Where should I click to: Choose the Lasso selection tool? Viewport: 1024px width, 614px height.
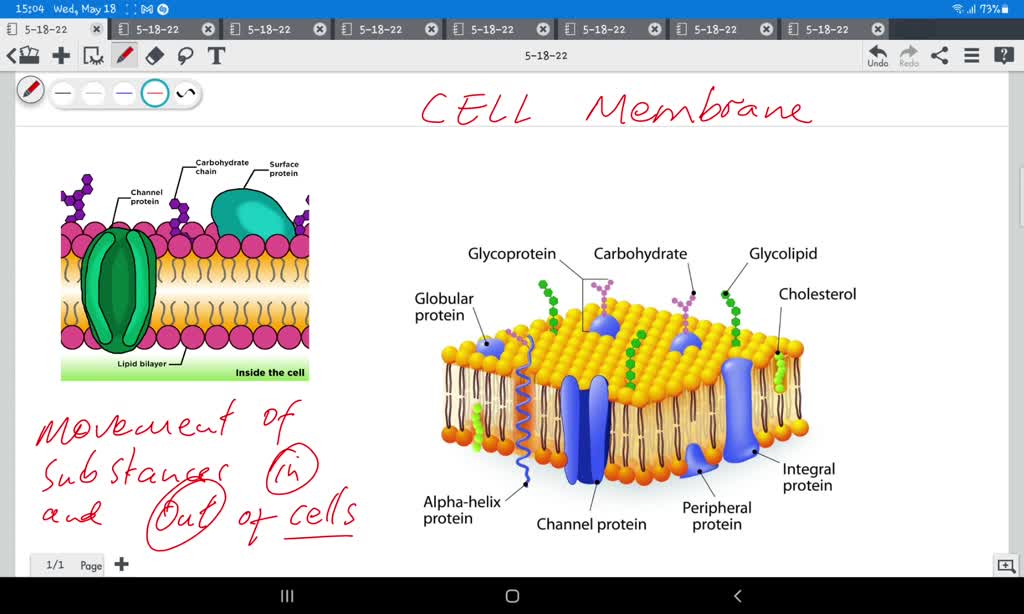[186, 55]
